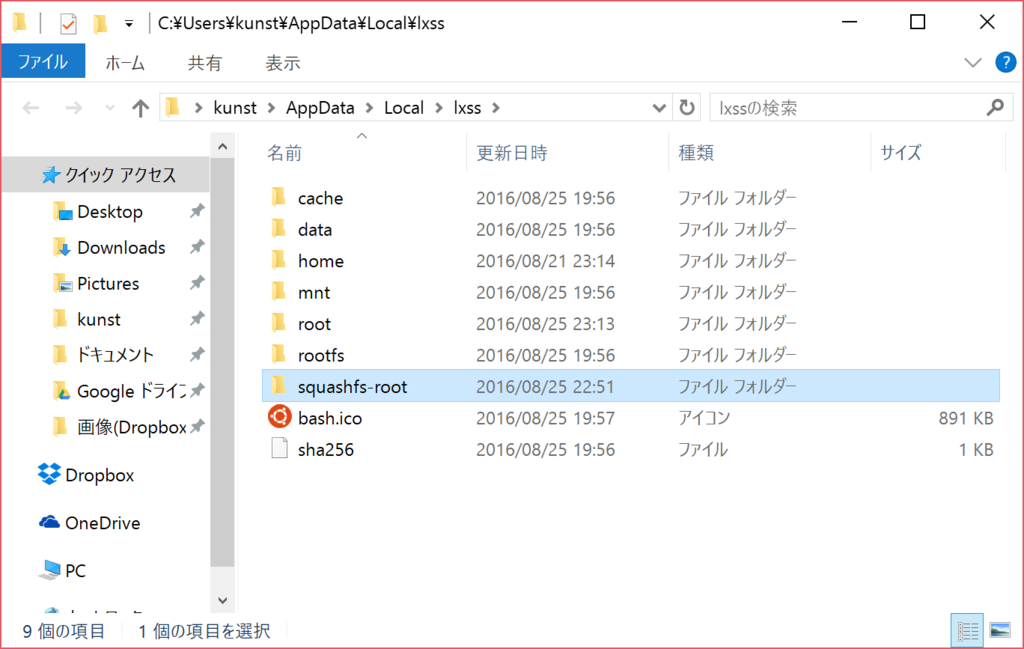The width and height of the screenshot is (1024, 649).
Task: Open Help via the question mark icon
Action: tap(1005, 63)
